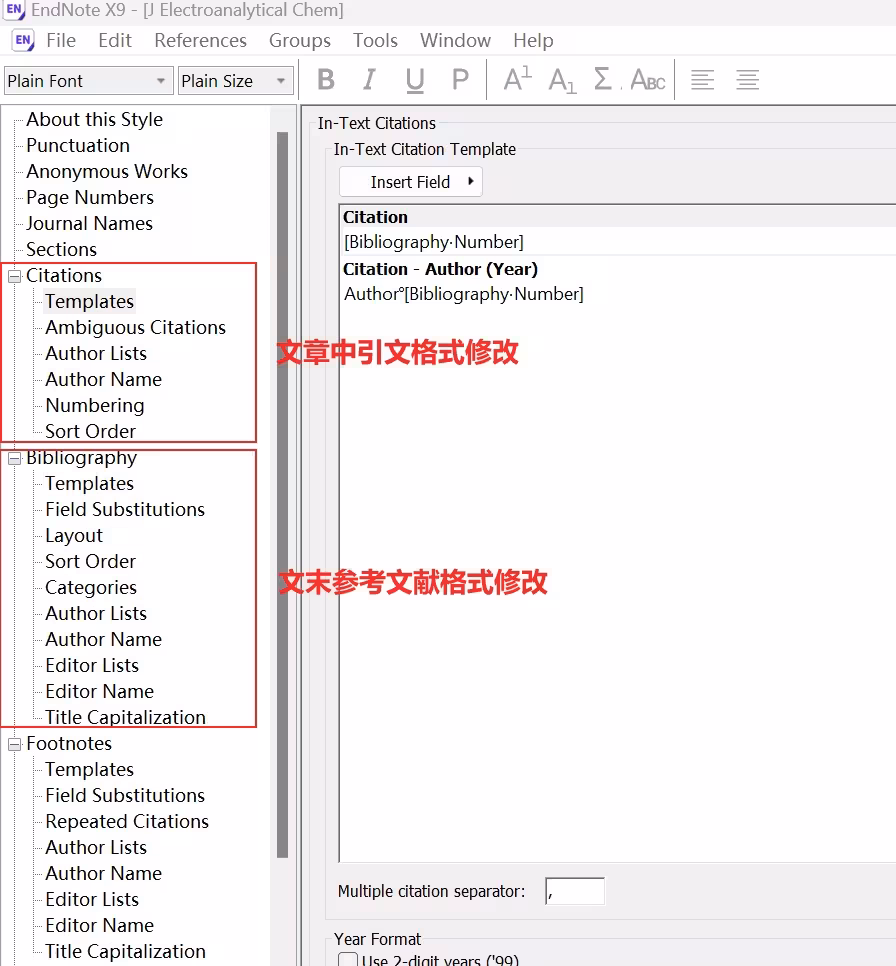Select Categories under Bibliography
This screenshot has width=896, height=966.
[91, 588]
